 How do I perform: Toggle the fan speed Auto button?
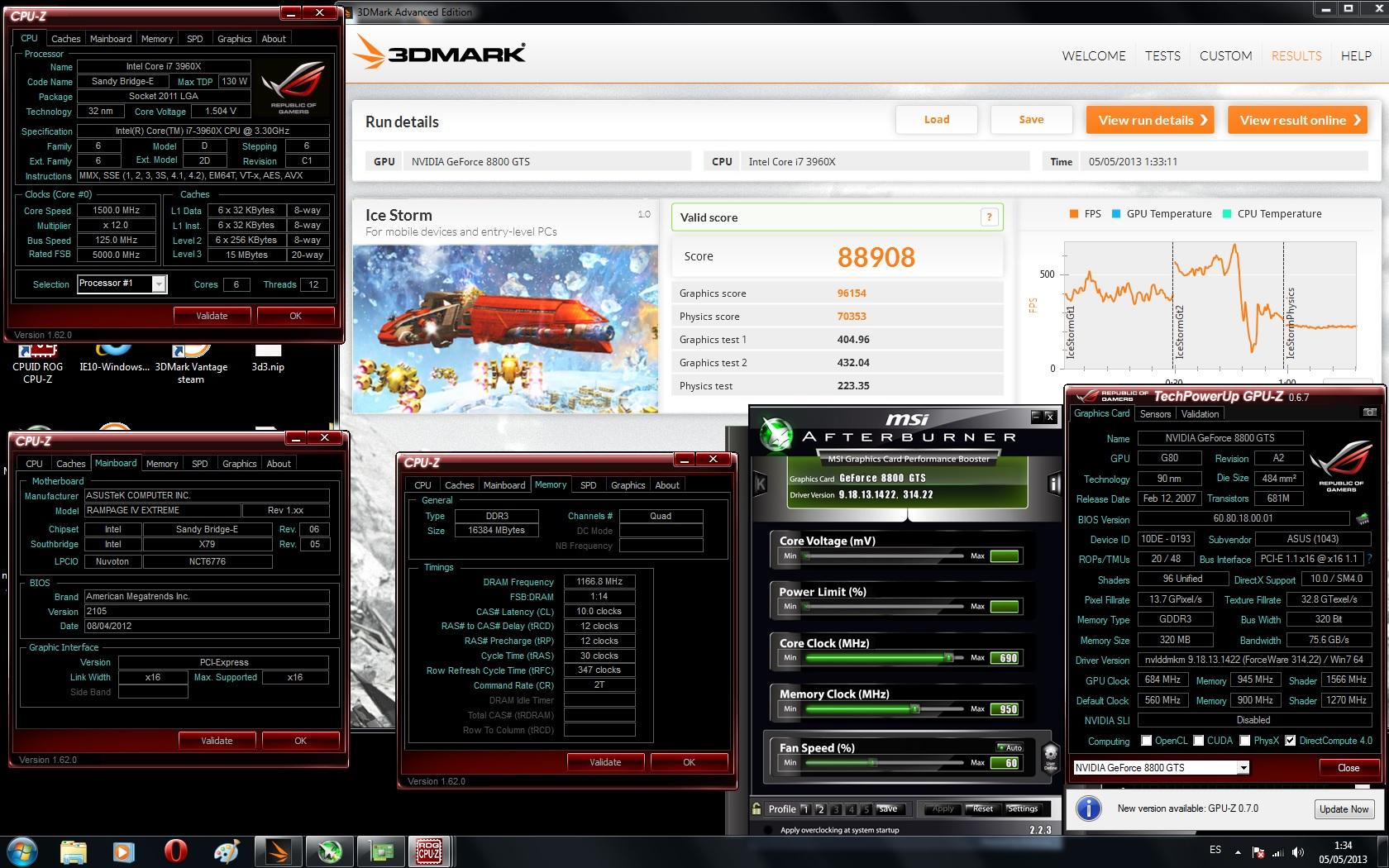tap(1010, 747)
